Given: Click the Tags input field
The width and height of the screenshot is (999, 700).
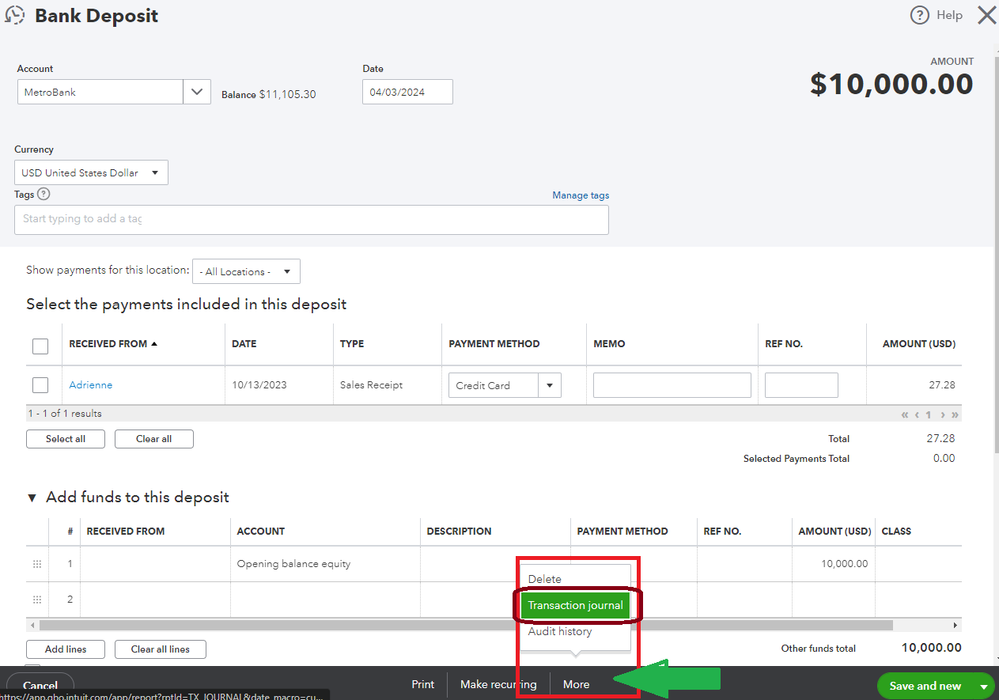Looking at the screenshot, I should (x=312, y=220).
